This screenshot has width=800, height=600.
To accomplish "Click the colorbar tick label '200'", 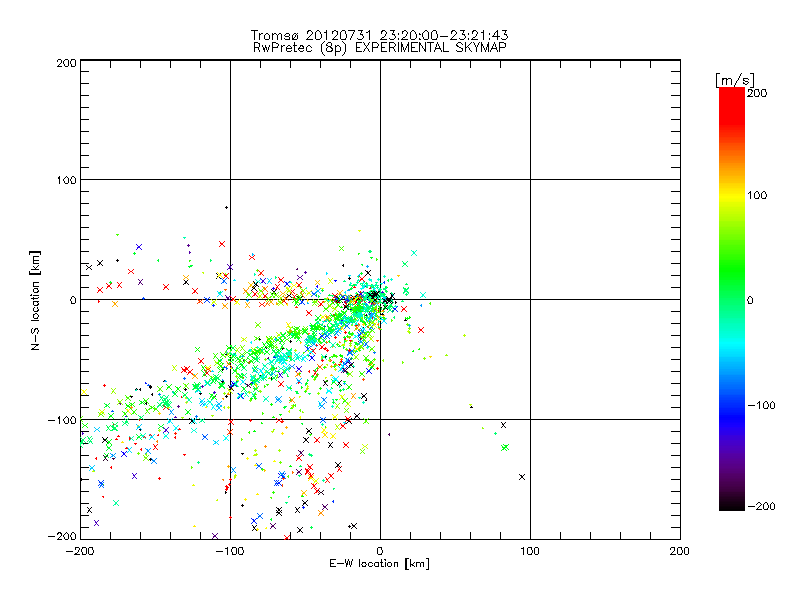I will [x=757, y=93].
